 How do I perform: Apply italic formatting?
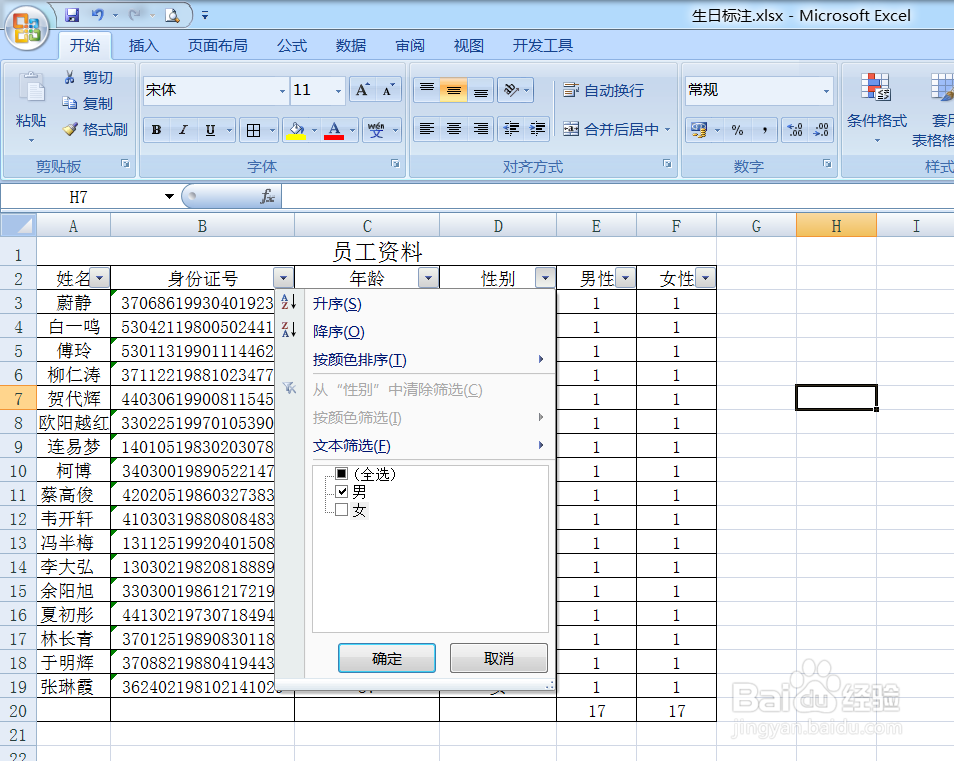click(x=183, y=130)
